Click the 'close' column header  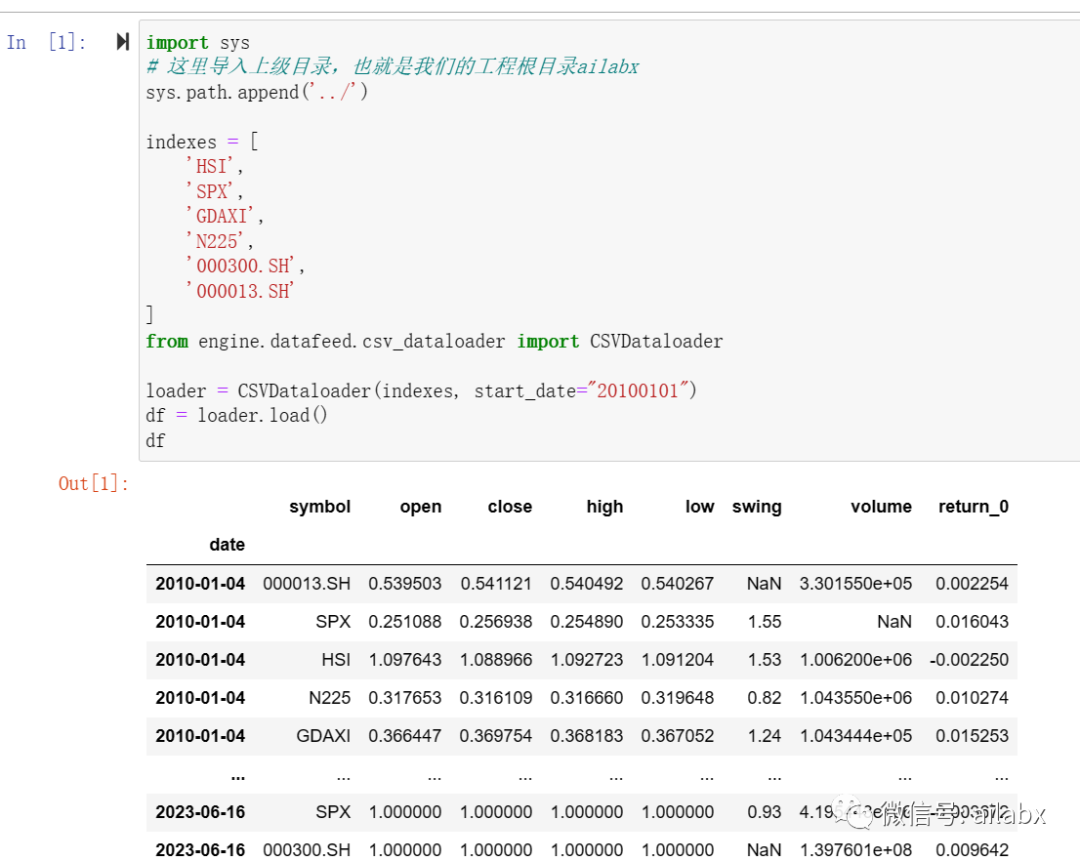coord(509,507)
